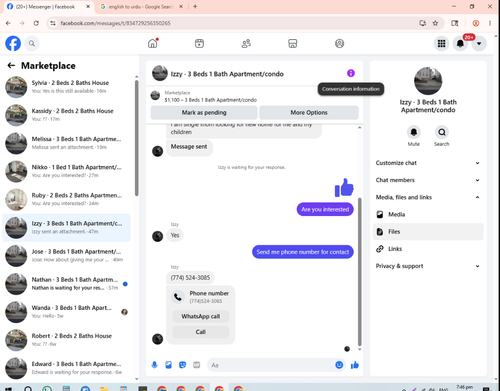The image size is (500, 391).
Task: Open Media in the side panel
Action: tap(428, 214)
